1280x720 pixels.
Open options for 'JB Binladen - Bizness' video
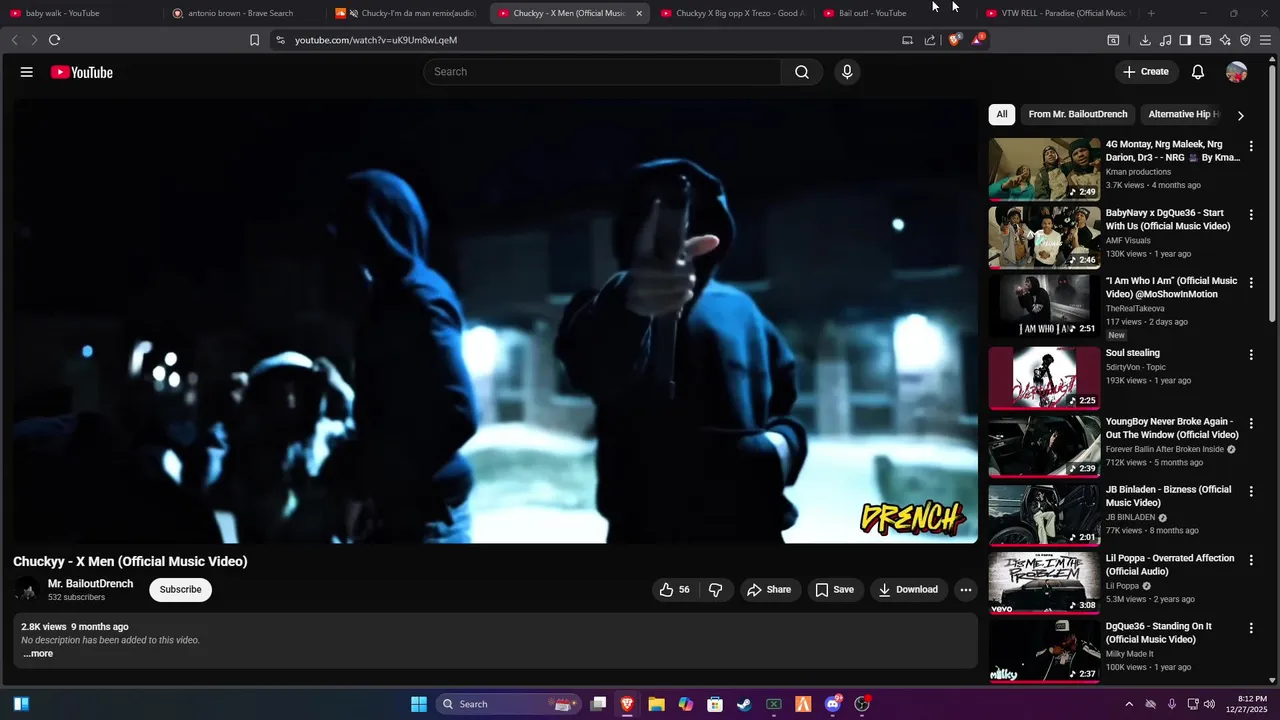(x=1251, y=492)
